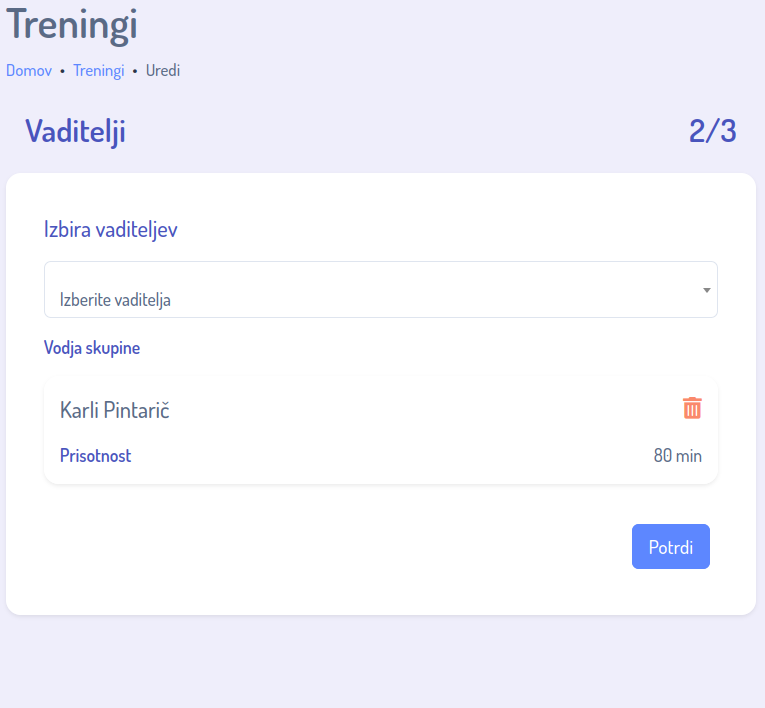Click the 80 min attendance value
This screenshot has width=765, height=708.
tap(677, 456)
